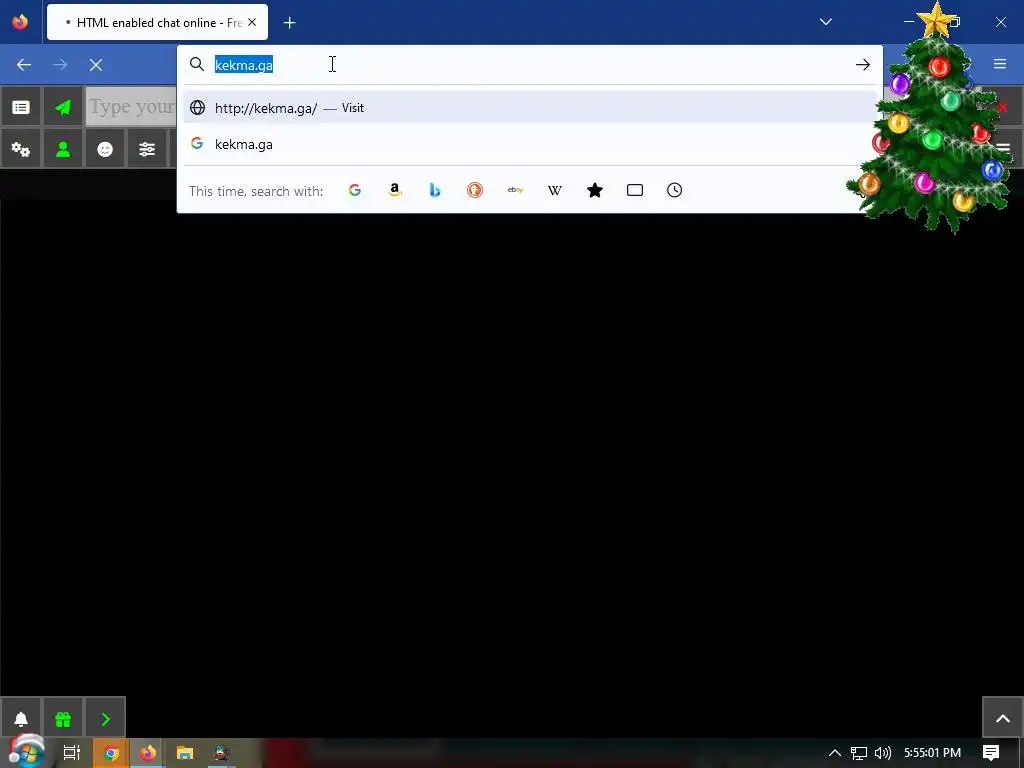Open Task View on the taskbar
This screenshot has width=1024, height=768.
point(72,753)
